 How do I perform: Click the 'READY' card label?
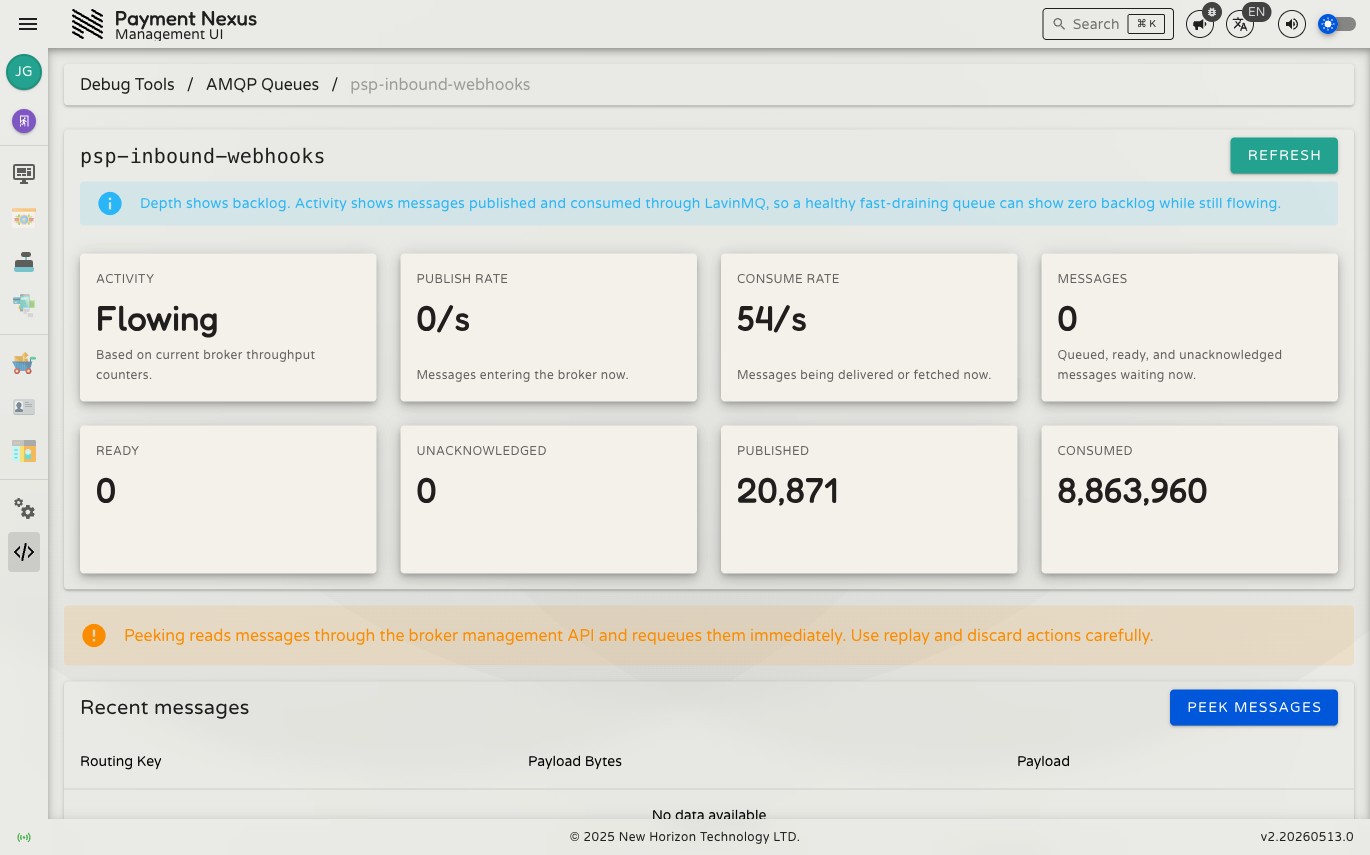[117, 451]
